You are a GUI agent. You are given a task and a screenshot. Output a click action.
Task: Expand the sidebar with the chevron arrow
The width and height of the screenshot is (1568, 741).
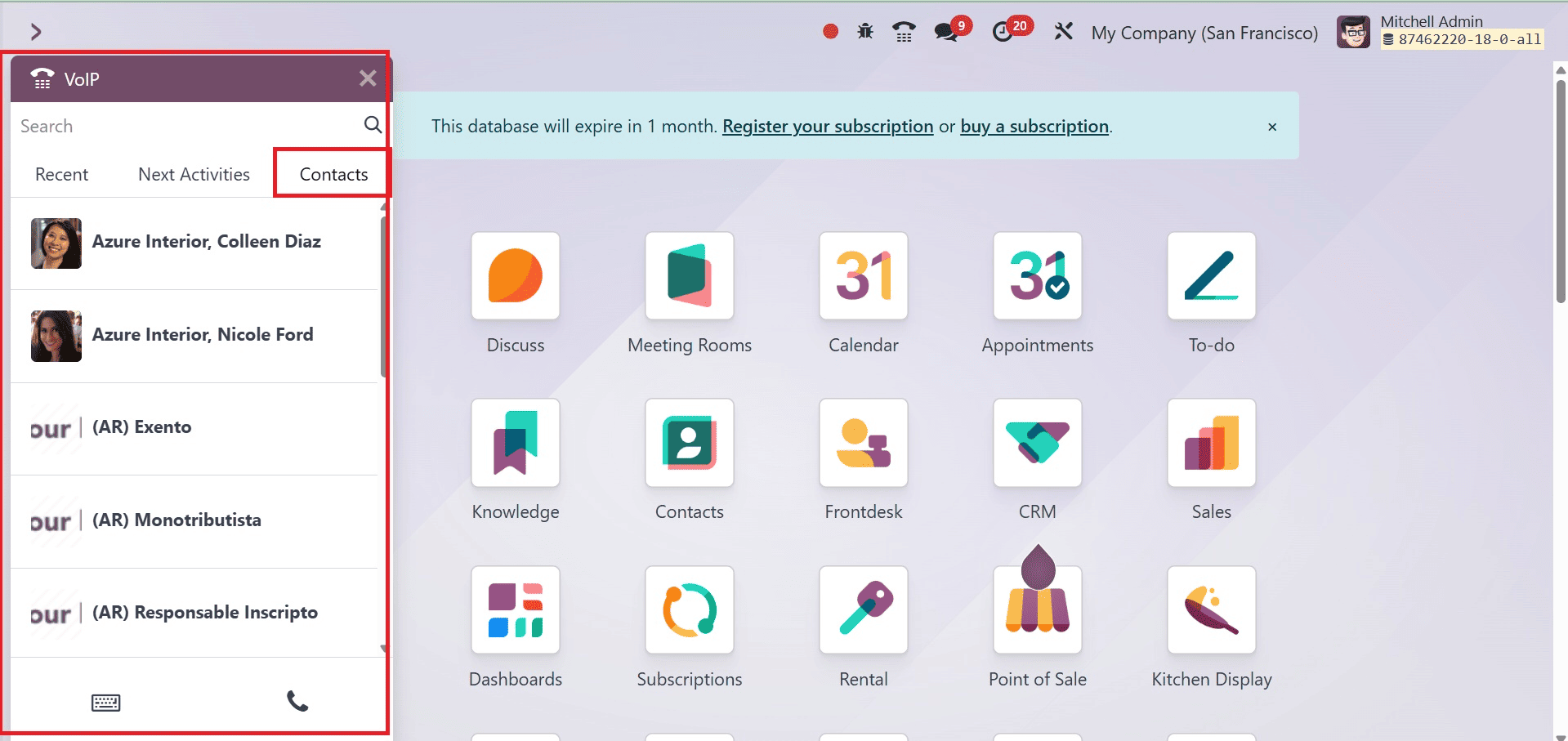[x=35, y=32]
